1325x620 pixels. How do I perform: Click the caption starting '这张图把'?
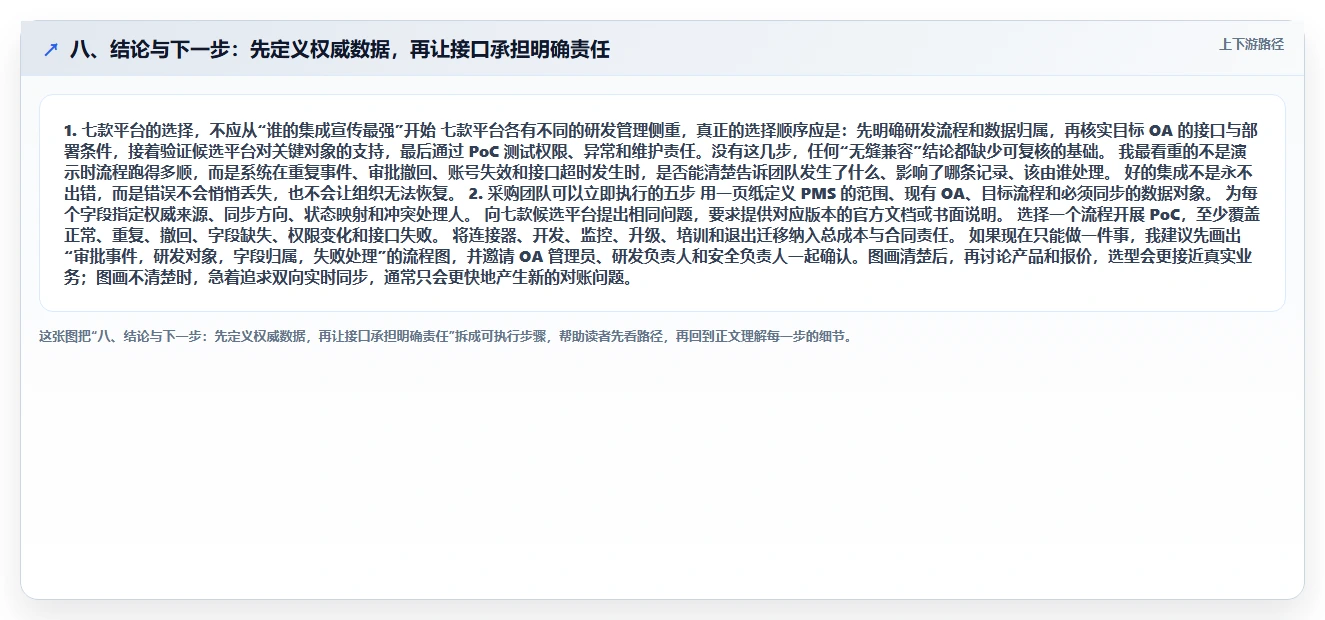pyautogui.click(x=446, y=336)
